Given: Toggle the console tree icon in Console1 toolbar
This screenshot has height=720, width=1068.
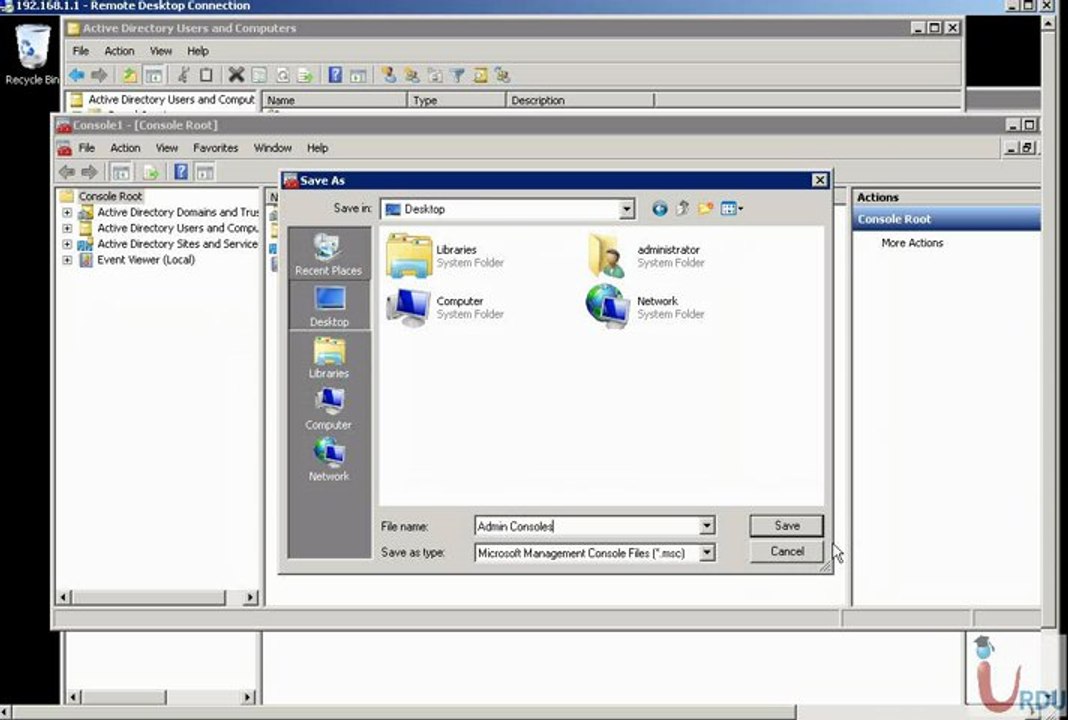Looking at the screenshot, I should (x=121, y=172).
